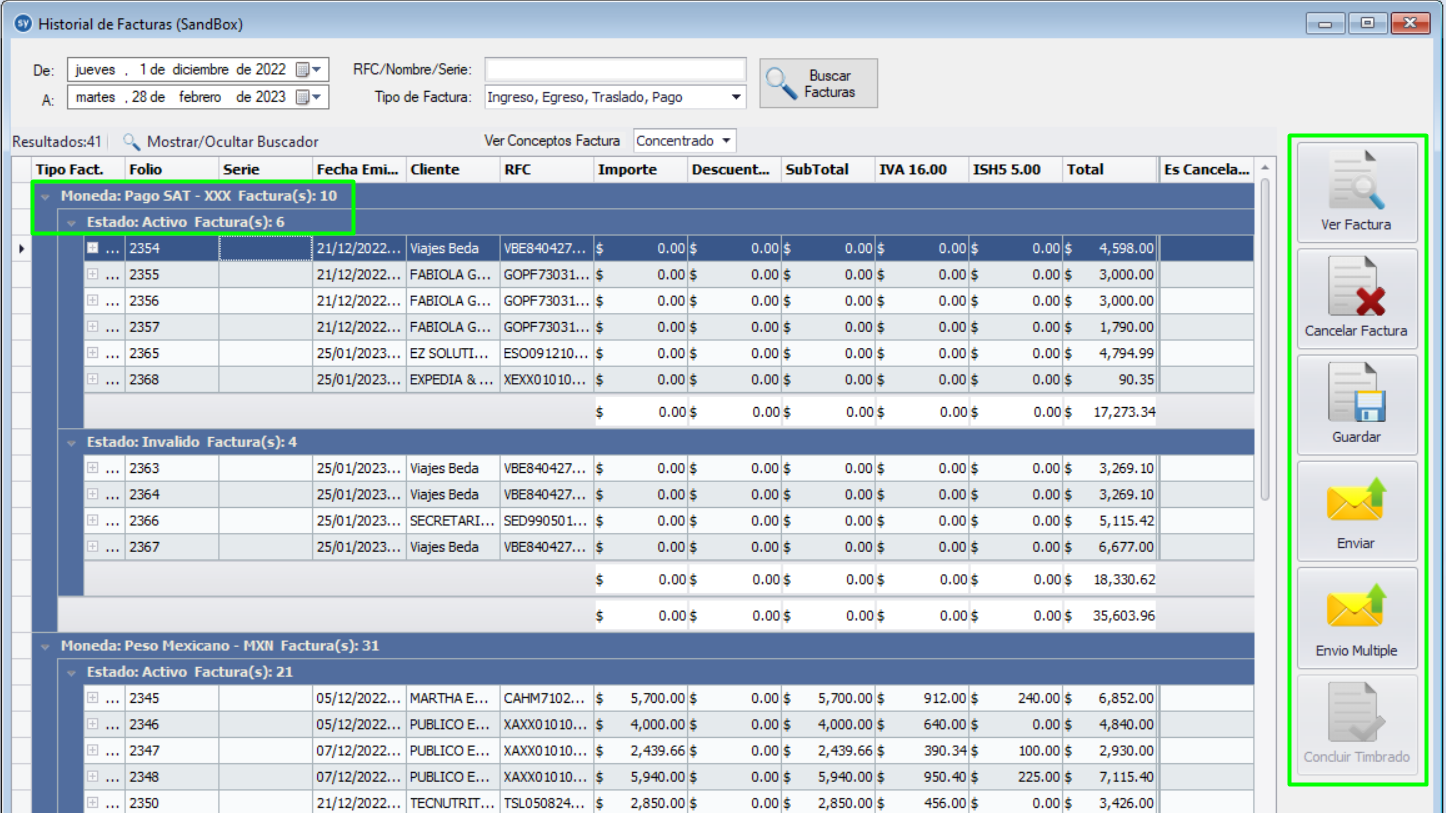Expand details of folio 2347 row
This screenshot has height=813, width=1446.
93,749
